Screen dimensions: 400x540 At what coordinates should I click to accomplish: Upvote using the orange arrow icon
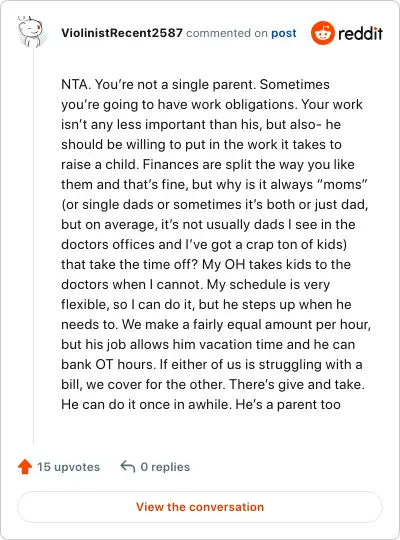point(25,467)
